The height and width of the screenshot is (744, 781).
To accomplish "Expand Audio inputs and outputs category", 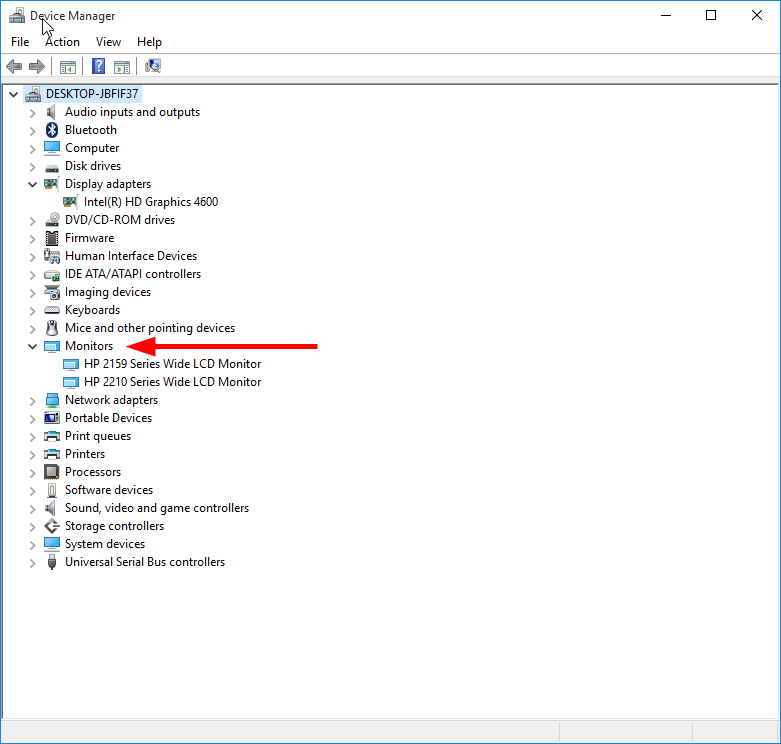I will (32, 113).
